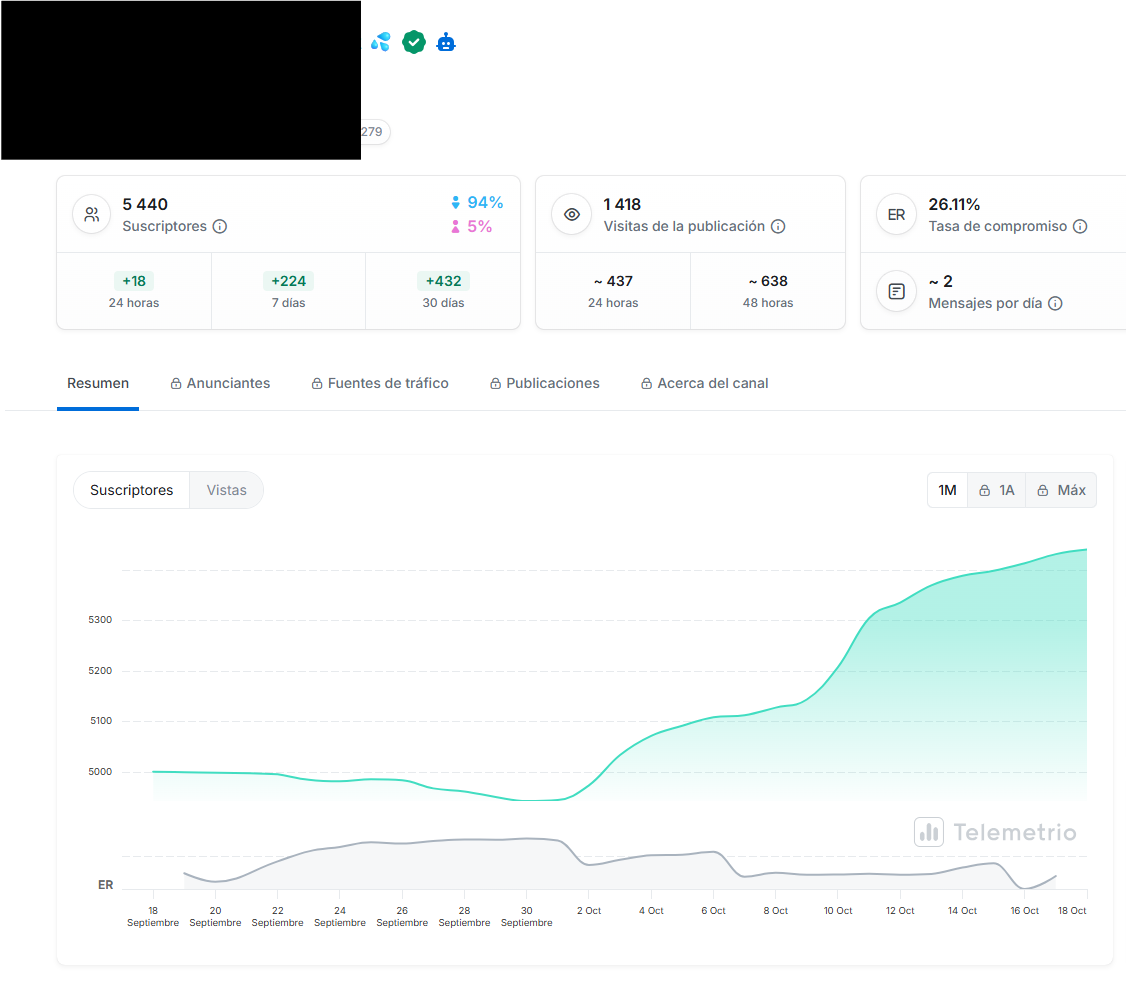The width and height of the screenshot is (1126, 987).
Task: Open the Acerca del canal tab
Action: coord(705,383)
